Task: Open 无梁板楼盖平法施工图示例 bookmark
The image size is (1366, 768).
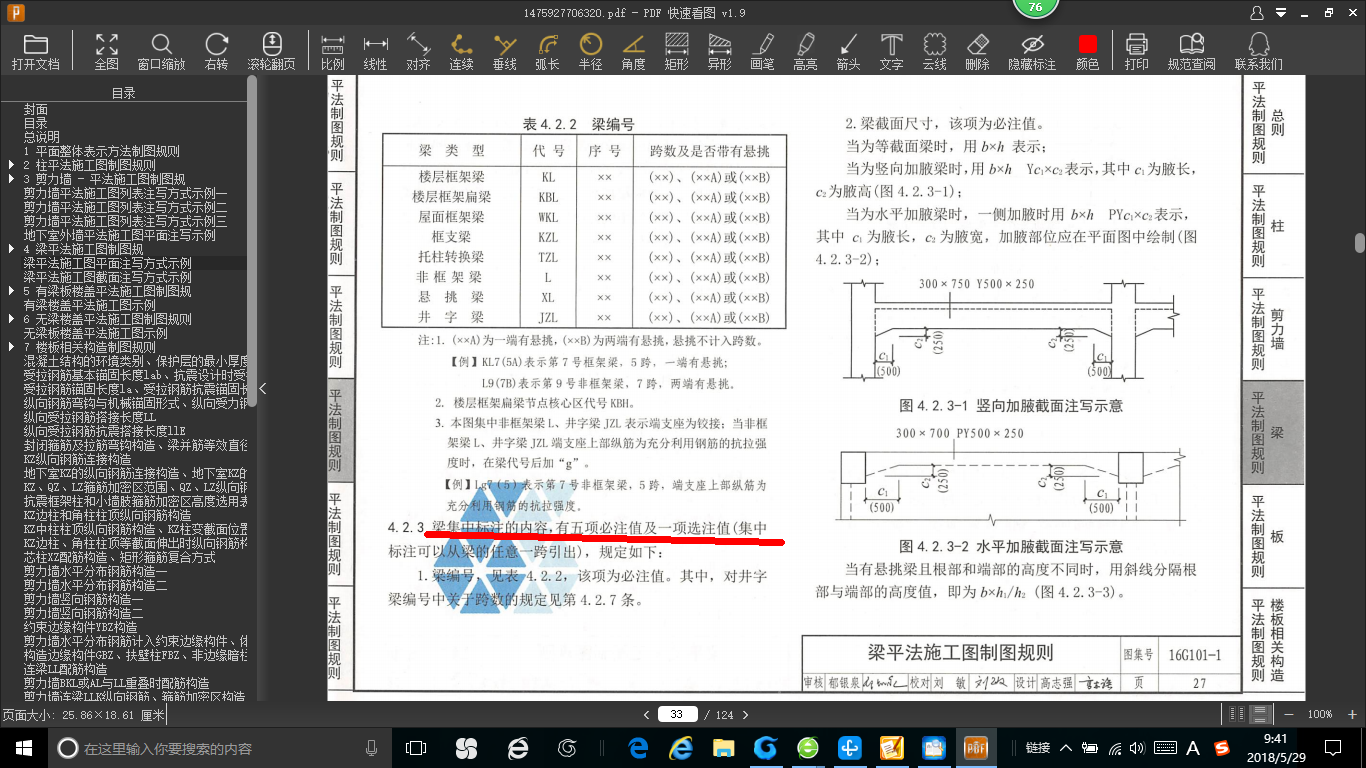Action: coord(96,333)
